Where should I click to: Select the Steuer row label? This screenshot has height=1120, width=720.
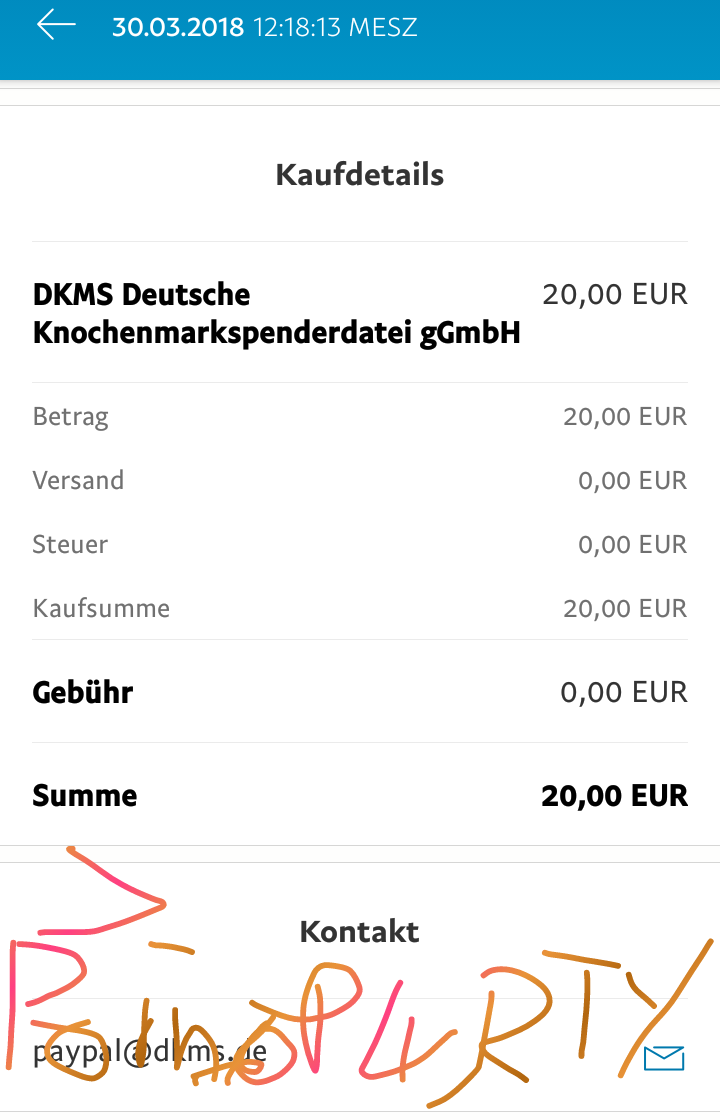click(x=70, y=545)
